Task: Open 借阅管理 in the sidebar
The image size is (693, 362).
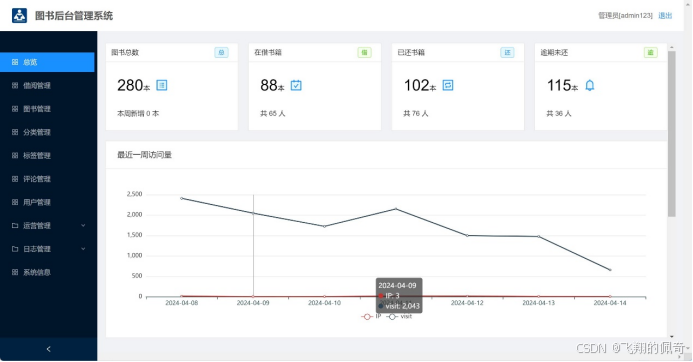Action: pos(47,85)
